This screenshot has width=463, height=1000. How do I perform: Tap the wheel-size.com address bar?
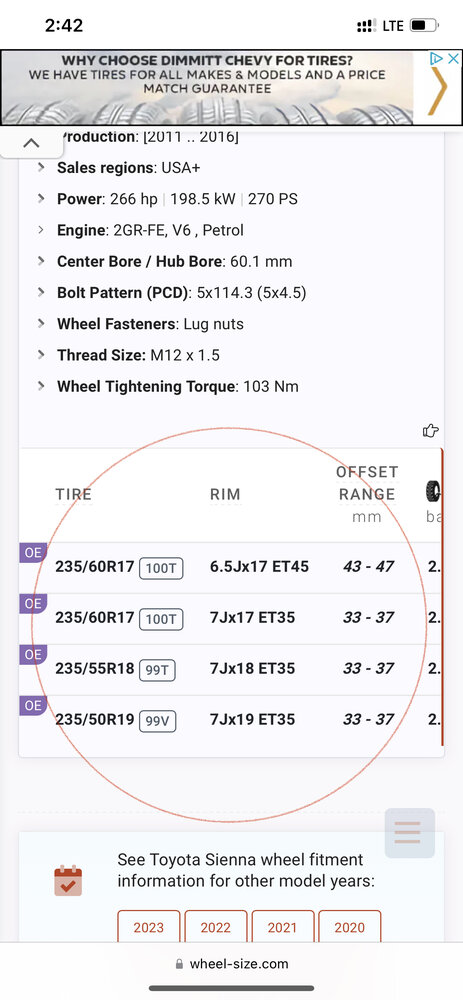coord(232,964)
